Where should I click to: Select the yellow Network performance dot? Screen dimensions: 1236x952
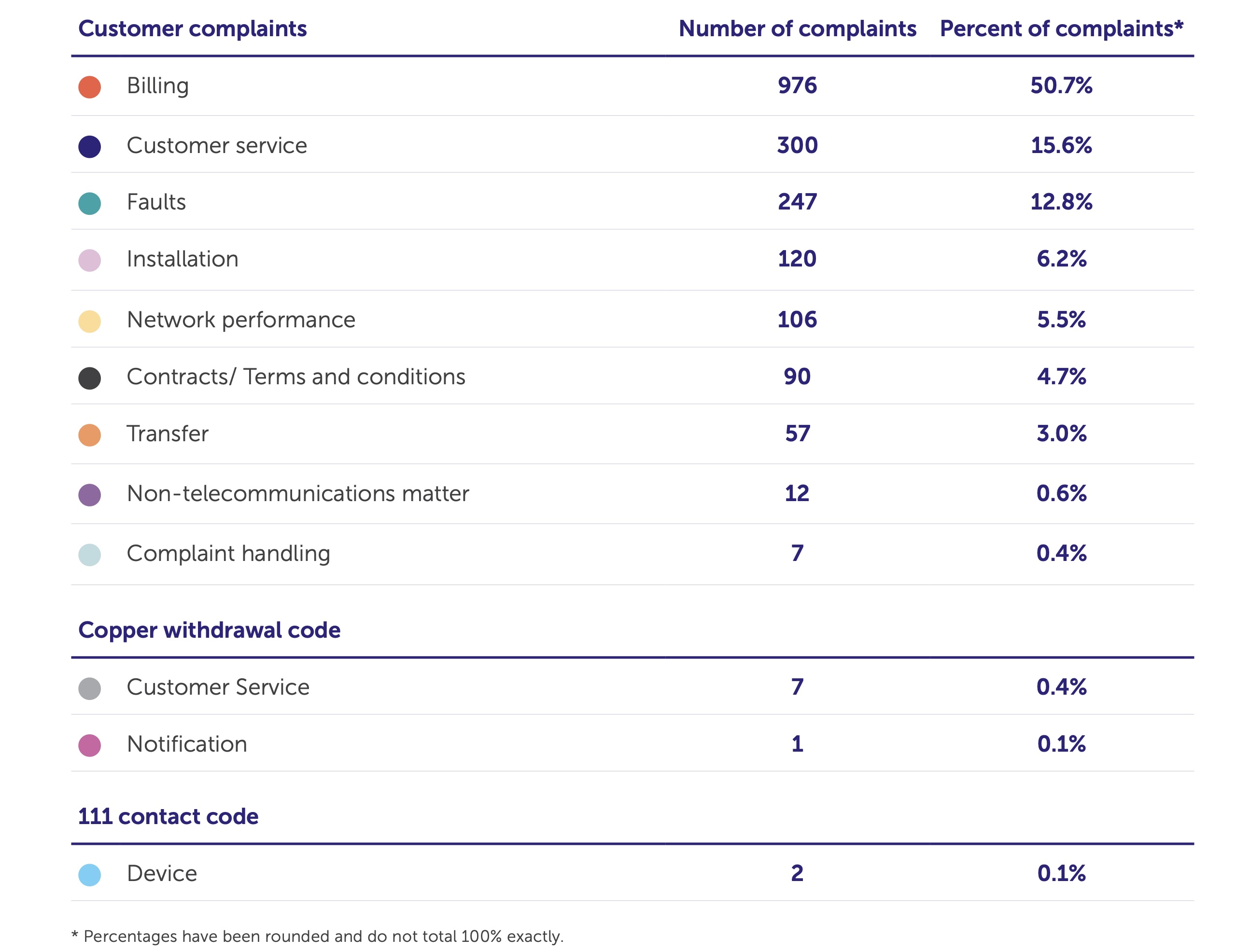click(x=89, y=322)
